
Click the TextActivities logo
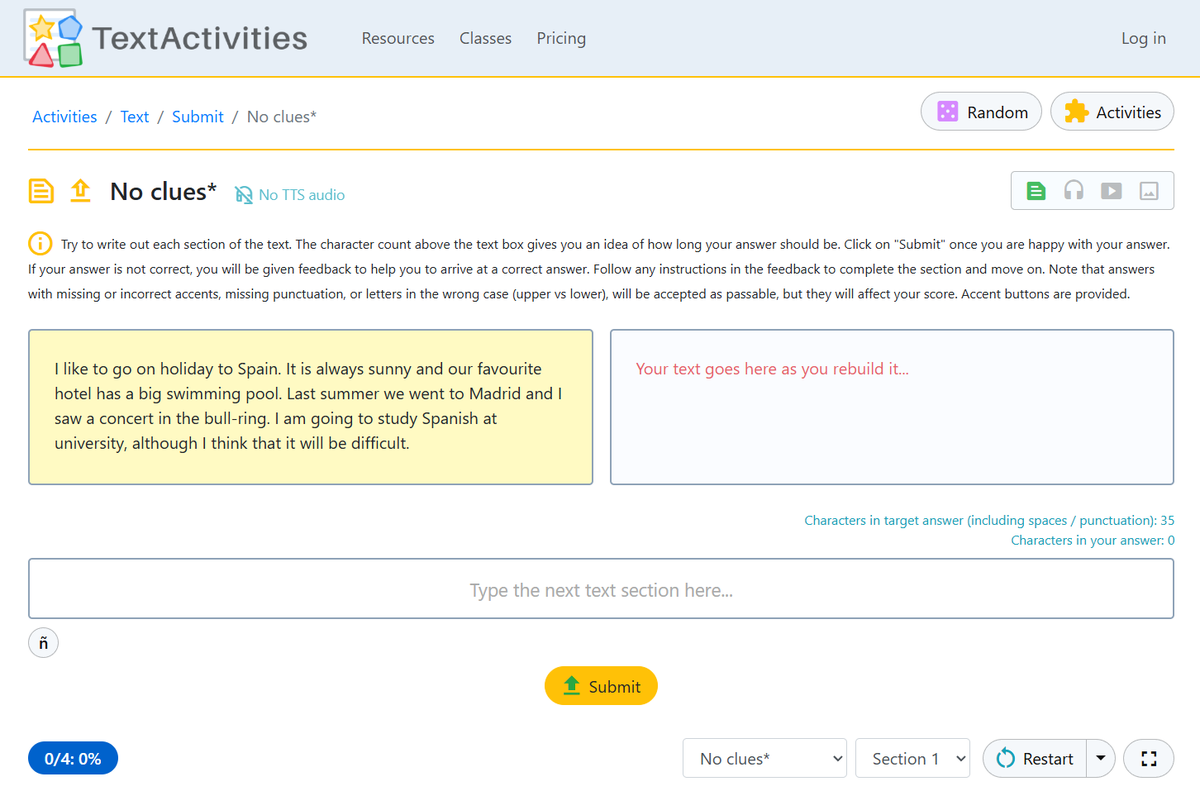(165, 38)
